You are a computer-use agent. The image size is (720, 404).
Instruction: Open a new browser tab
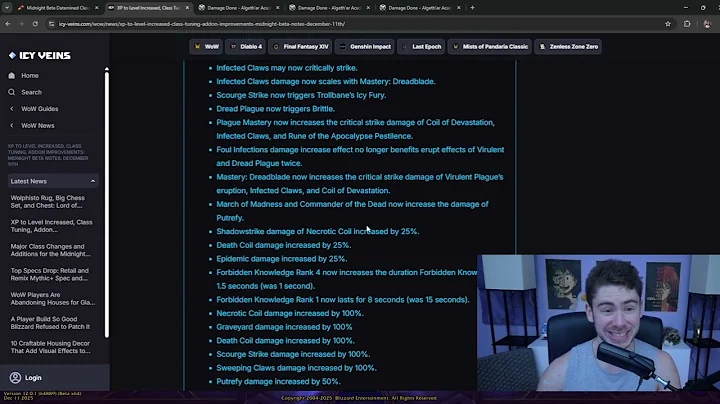click(x=472, y=8)
